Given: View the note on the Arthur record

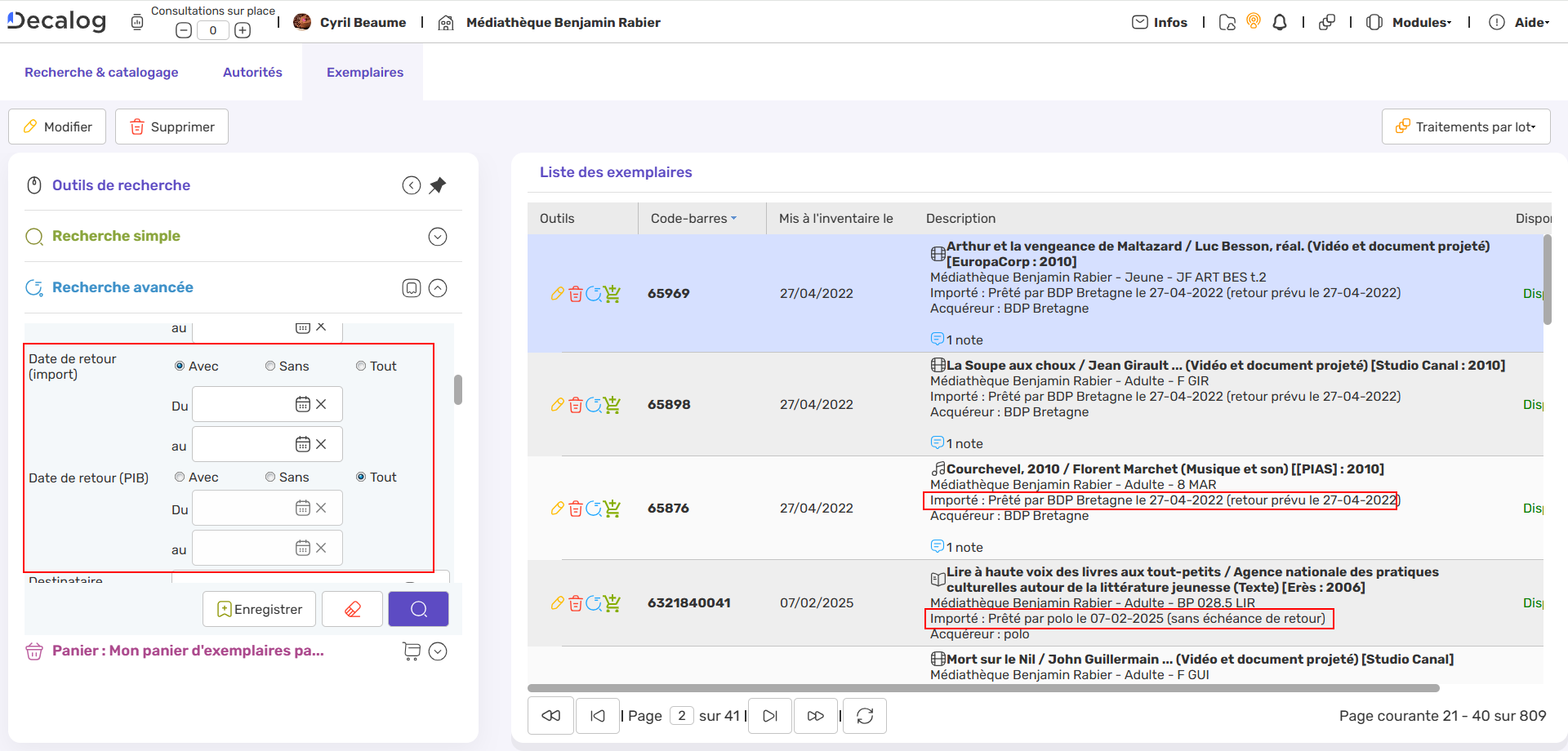Looking at the screenshot, I should [x=957, y=339].
